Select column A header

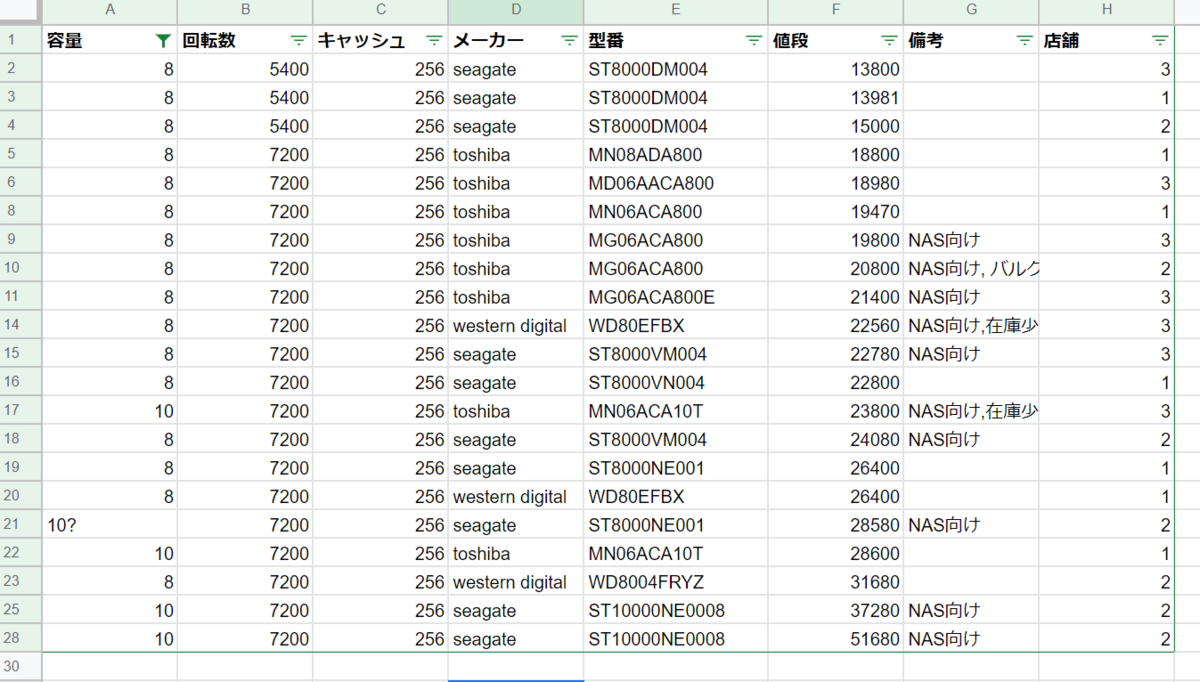[x=110, y=12]
